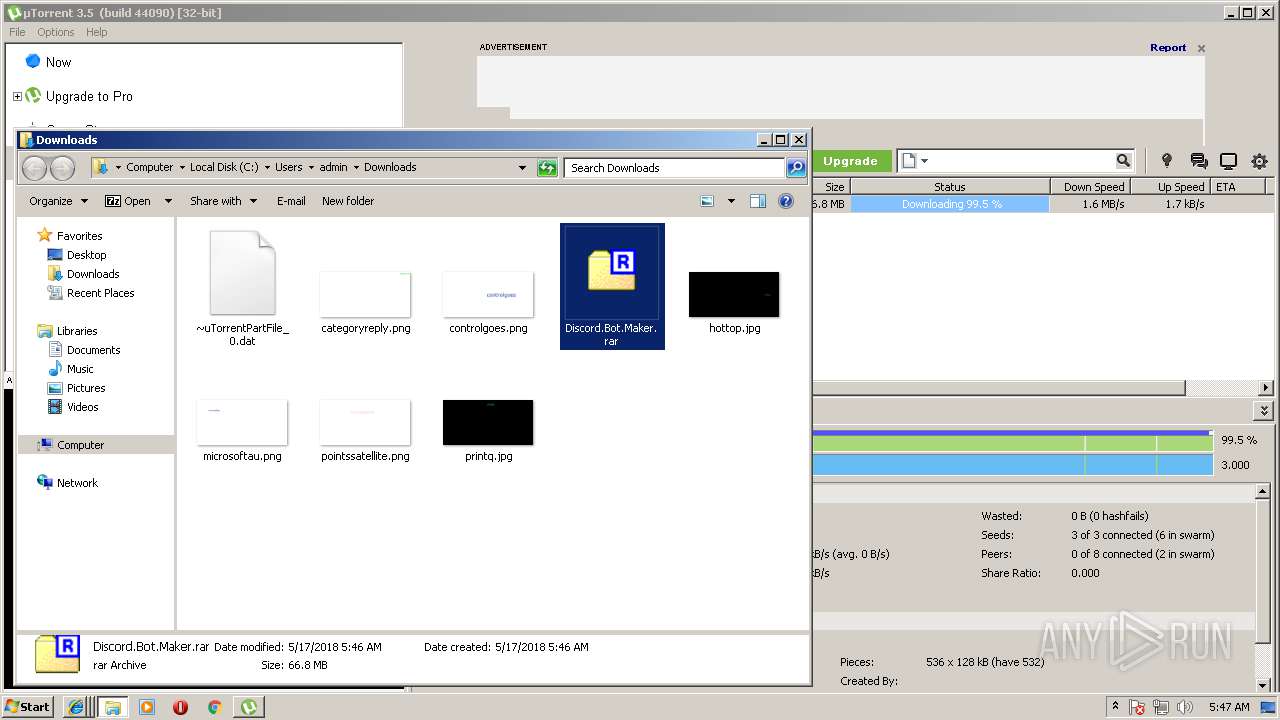Viewport: 1280px width, 720px height.
Task: Expand the Upgrade to Pro tree node
Action: 17,97
